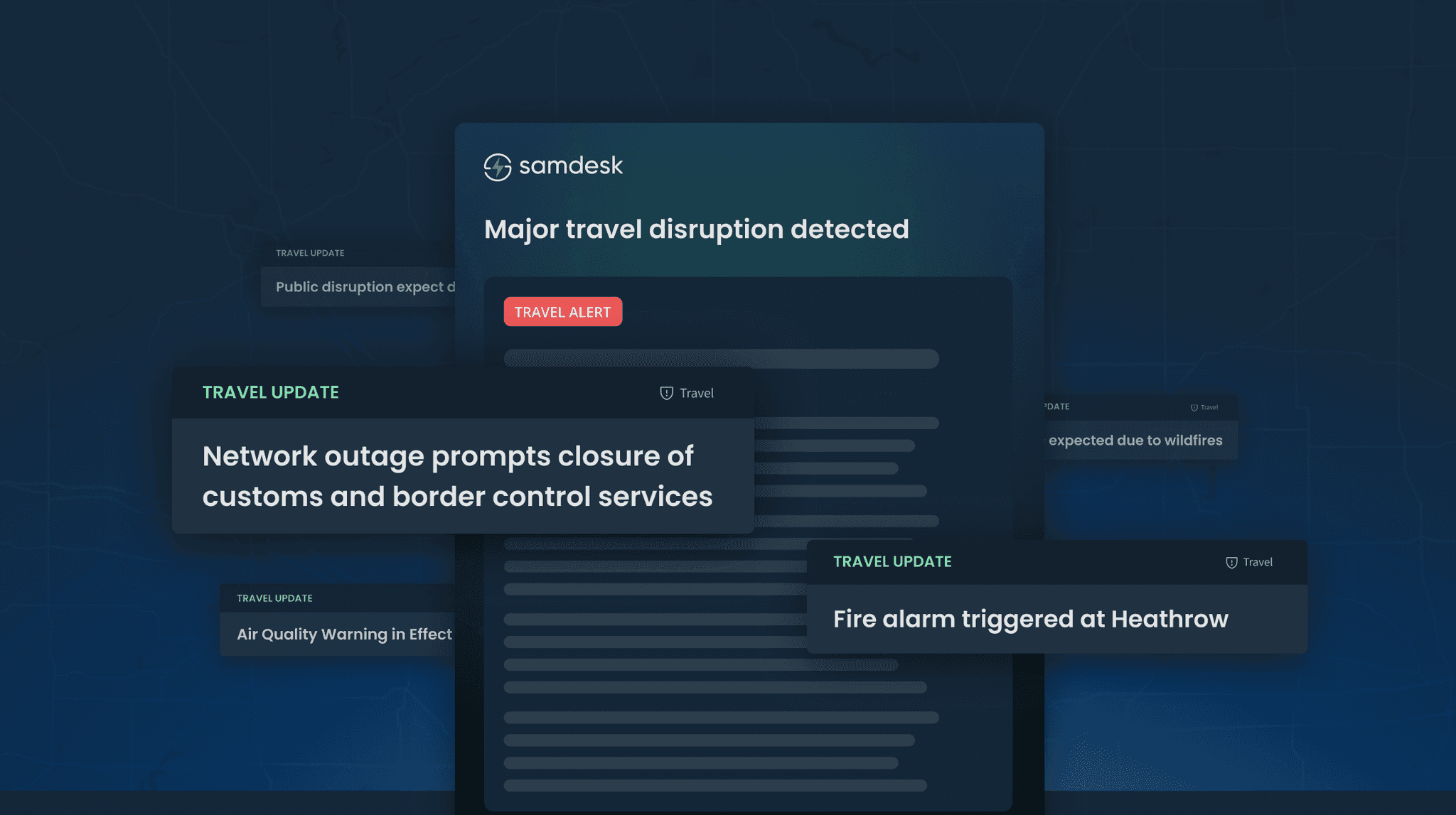Select the TRAVEL UPDATE tab on the Network outage card
This screenshot has width=1456, height=815.
(x=270, y=392)
